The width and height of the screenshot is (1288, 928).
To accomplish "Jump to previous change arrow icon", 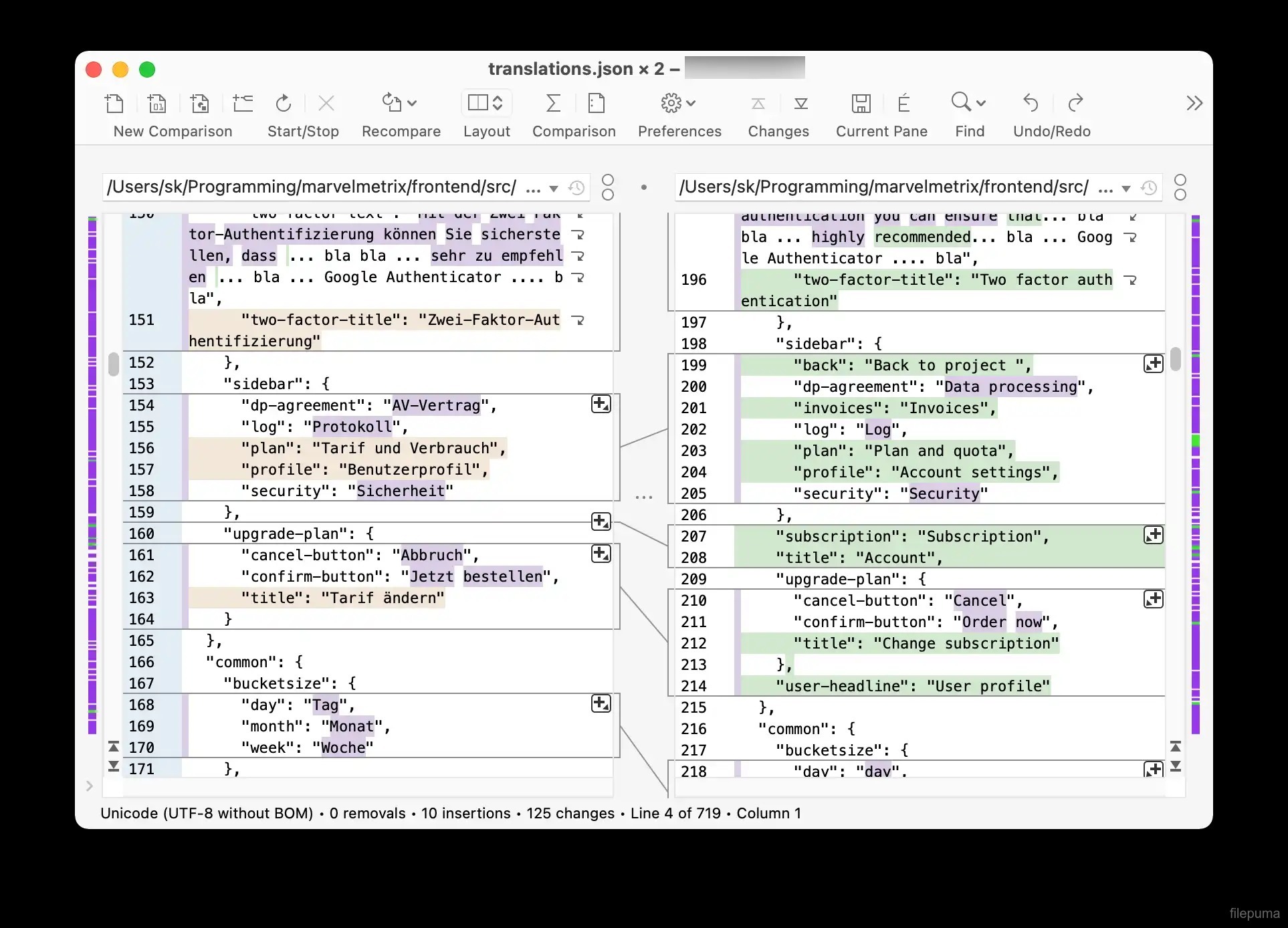I will [758, 103].
